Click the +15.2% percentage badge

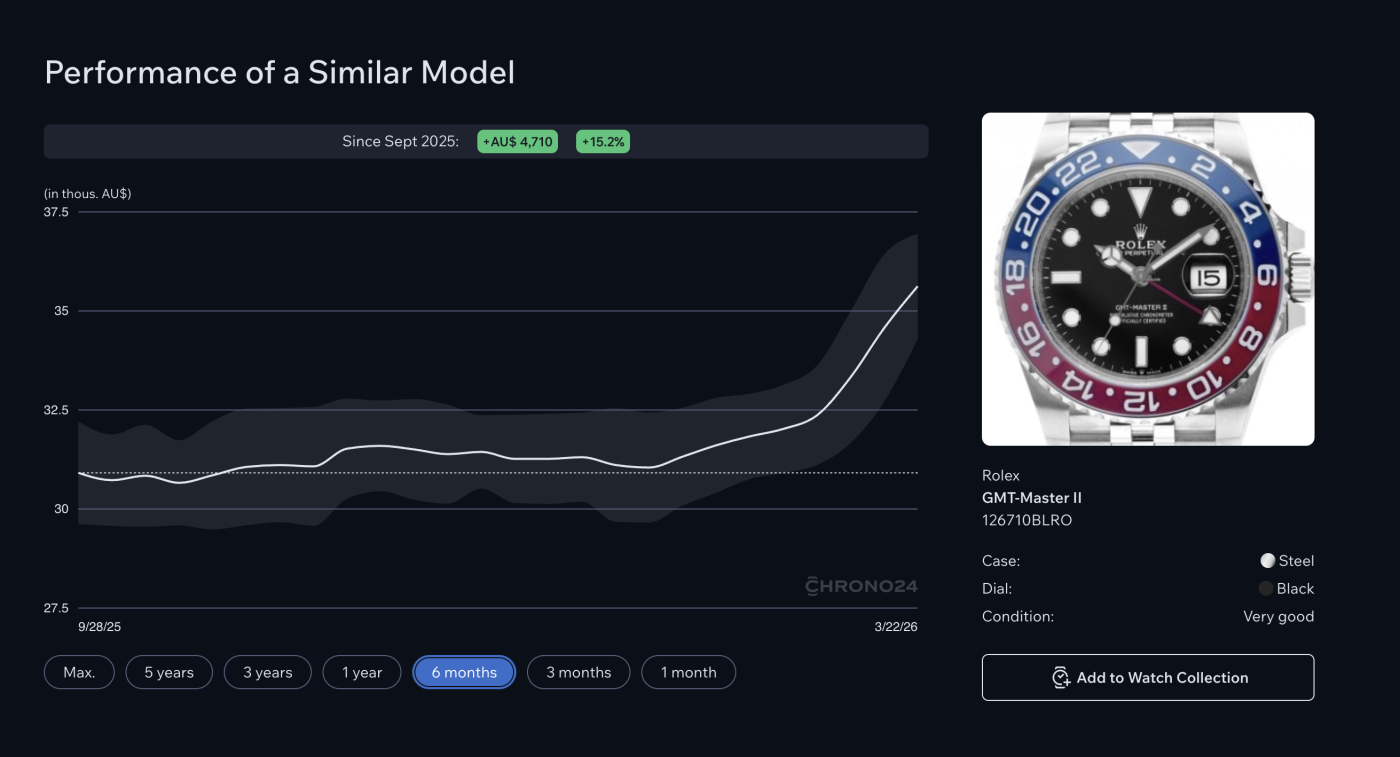(603, 142)
